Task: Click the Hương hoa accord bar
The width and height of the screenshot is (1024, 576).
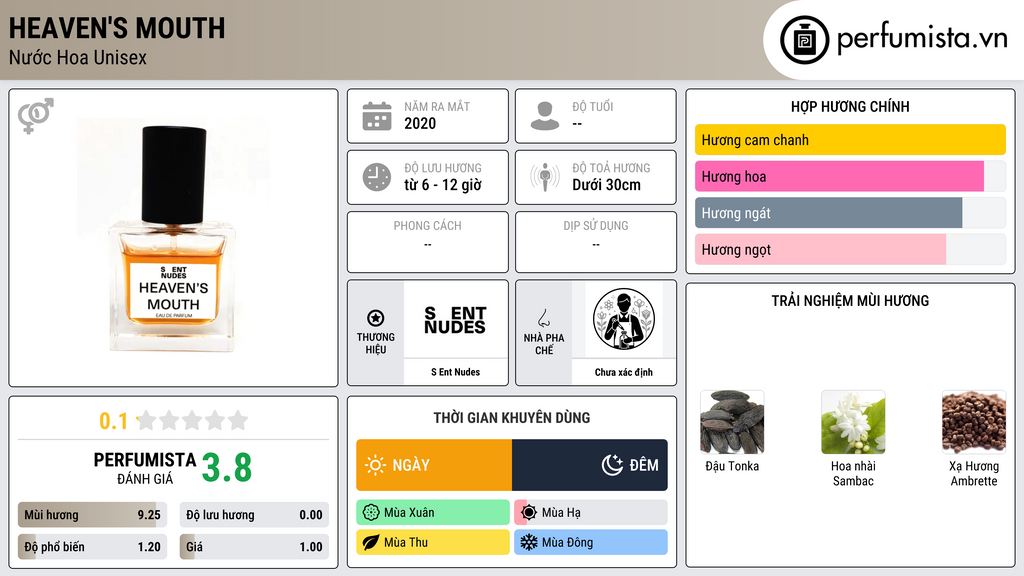Action: point(850,176)
